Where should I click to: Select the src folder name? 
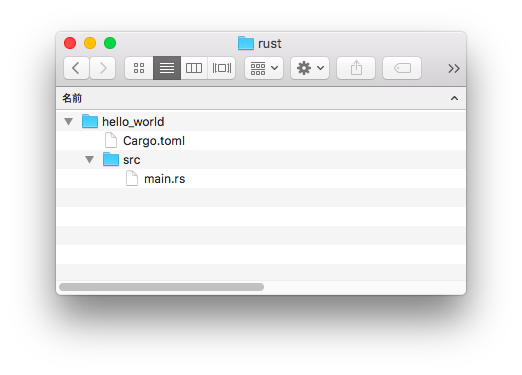[132, 160]
